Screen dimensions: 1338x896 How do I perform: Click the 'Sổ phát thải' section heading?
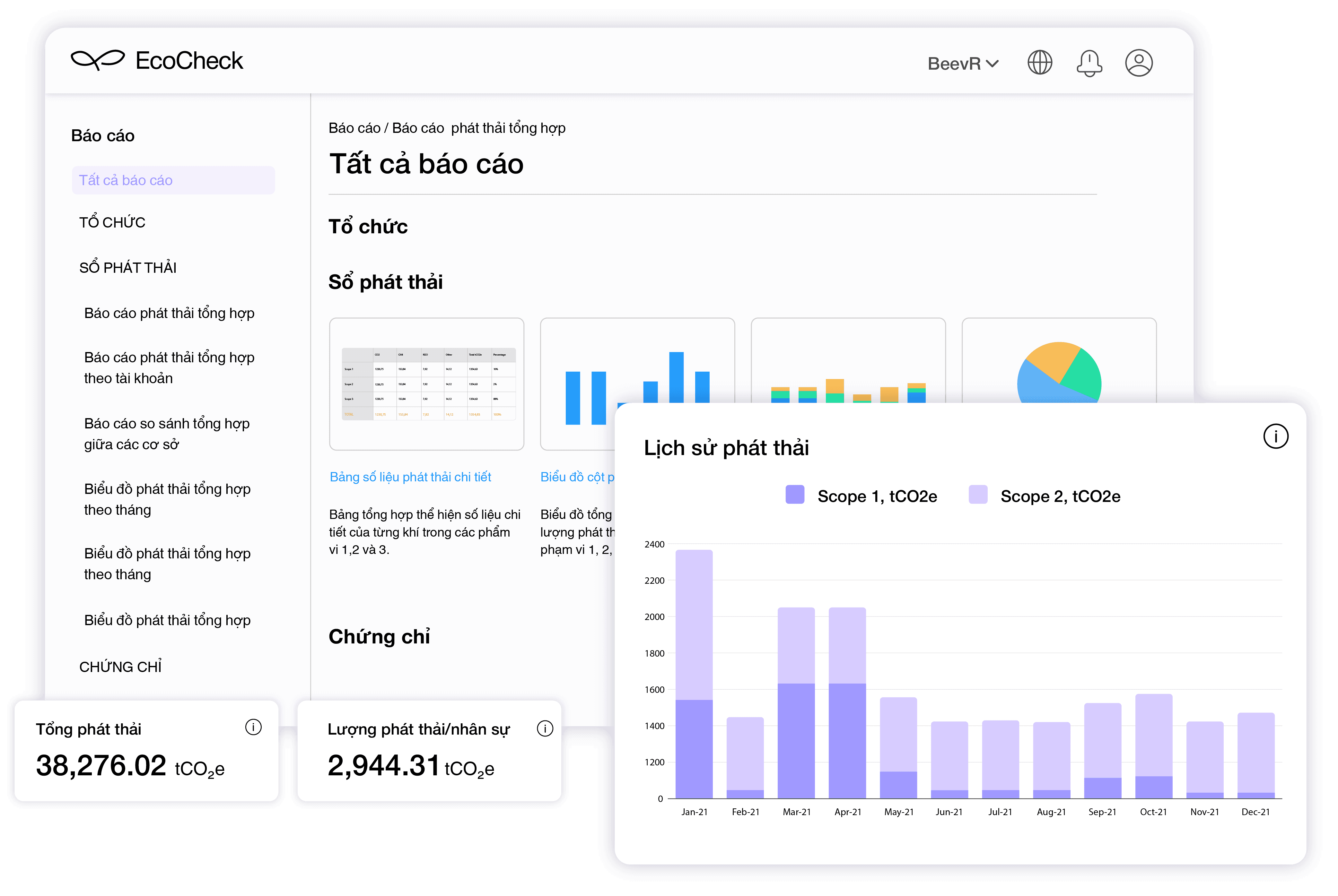385,282
